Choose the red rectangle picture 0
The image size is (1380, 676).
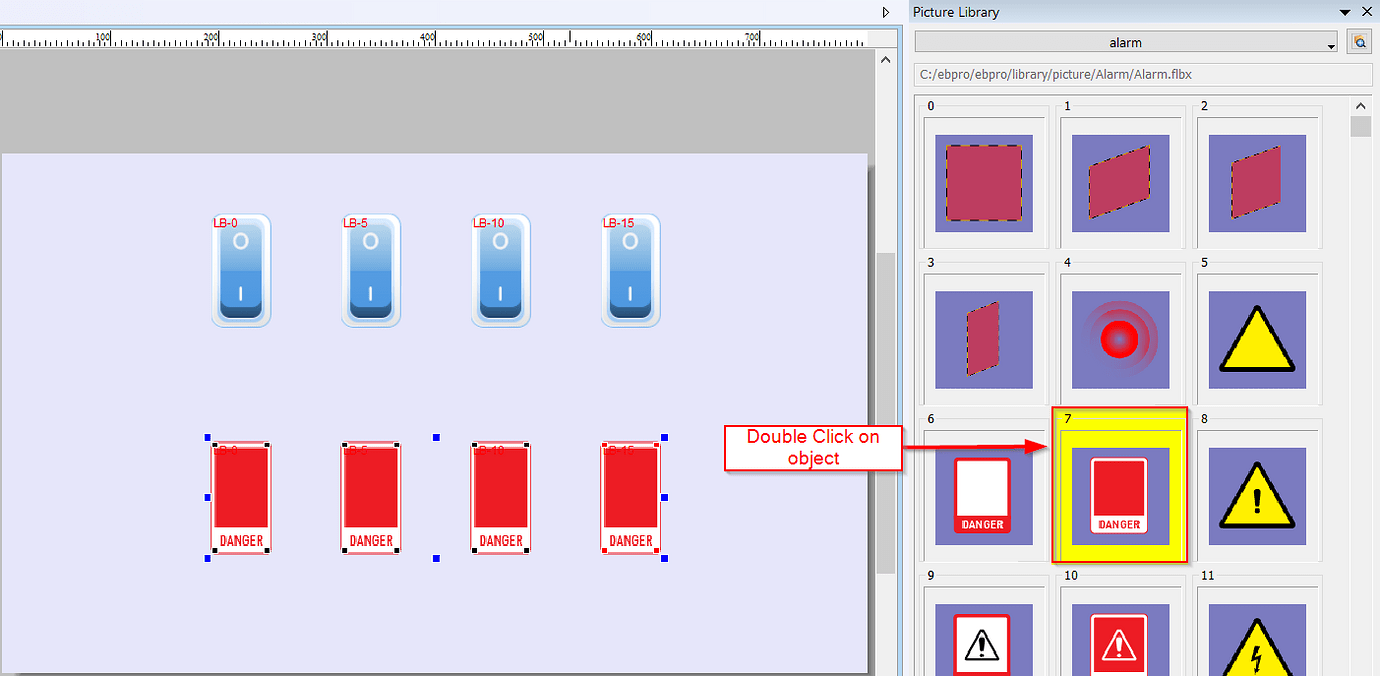tap(983, 183)
